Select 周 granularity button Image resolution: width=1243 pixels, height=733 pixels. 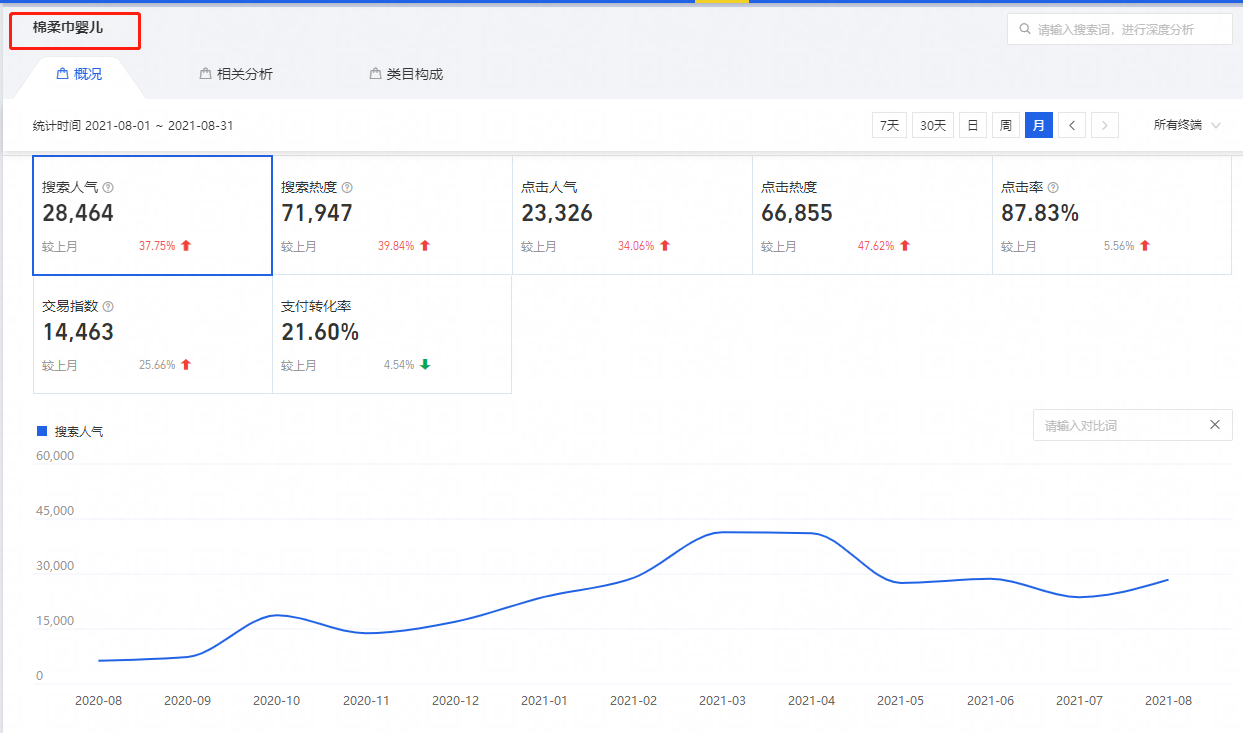[x=1005, y=126]
